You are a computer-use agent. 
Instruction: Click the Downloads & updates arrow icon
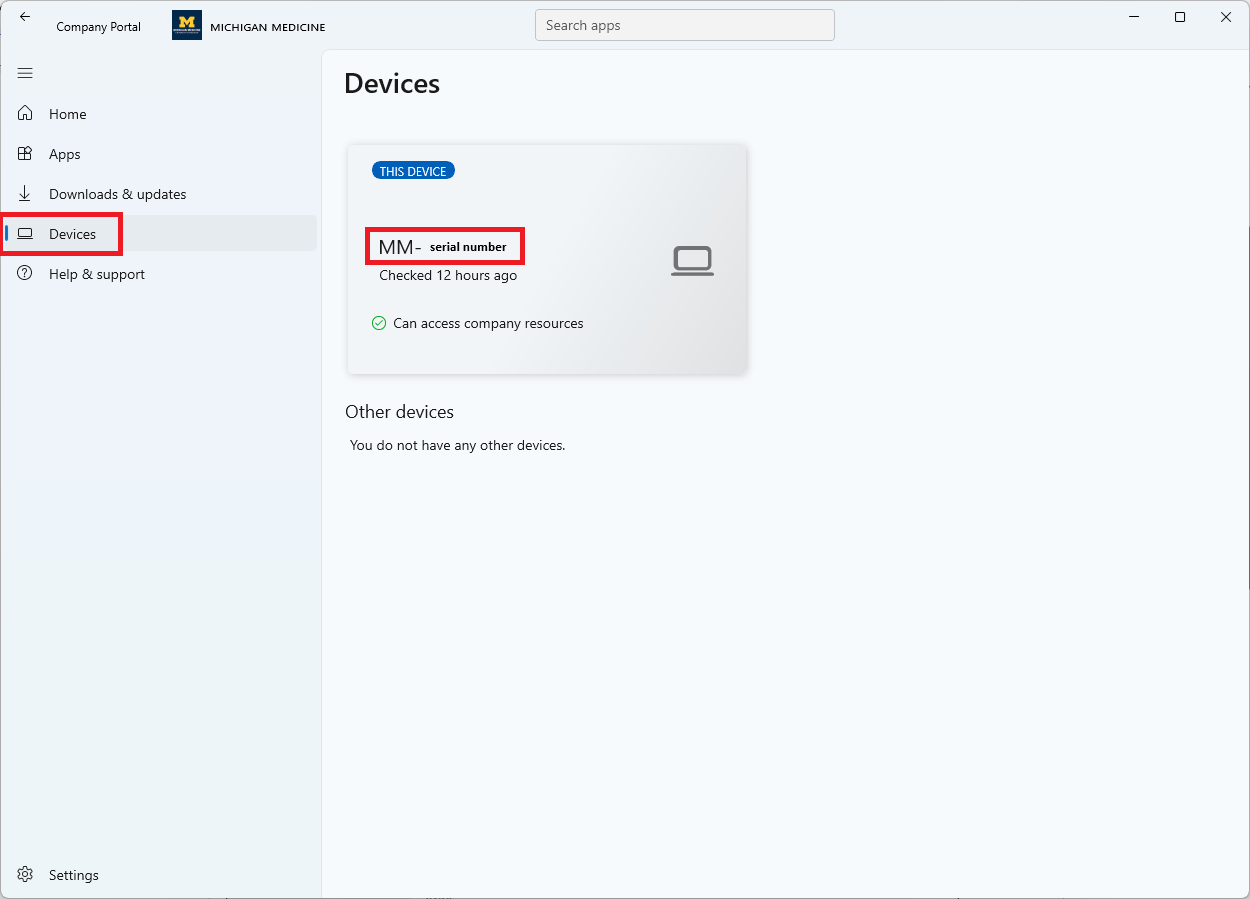[x=25, y=194]
